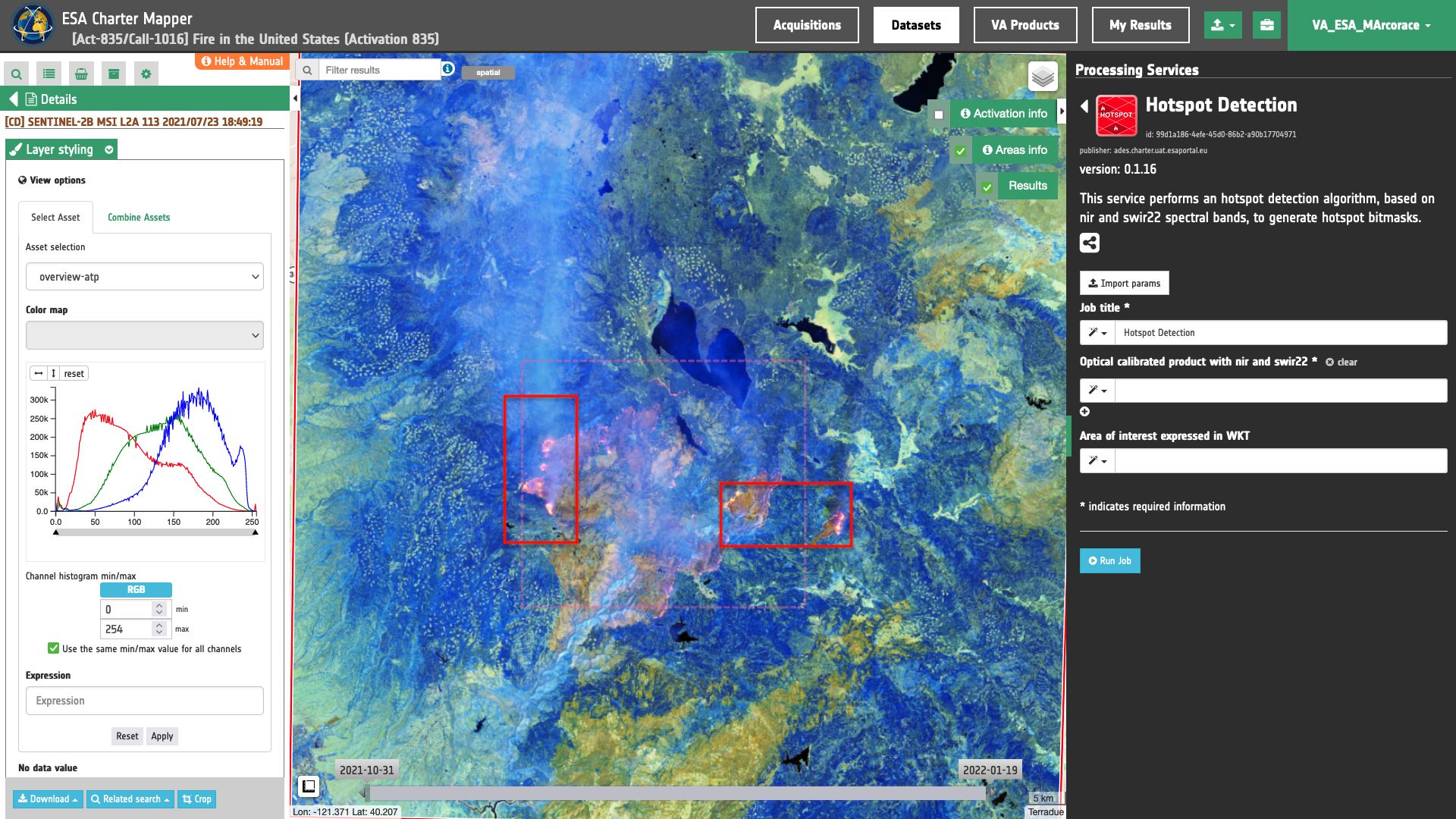Select the RGB channel button

(x=136, y=590)
